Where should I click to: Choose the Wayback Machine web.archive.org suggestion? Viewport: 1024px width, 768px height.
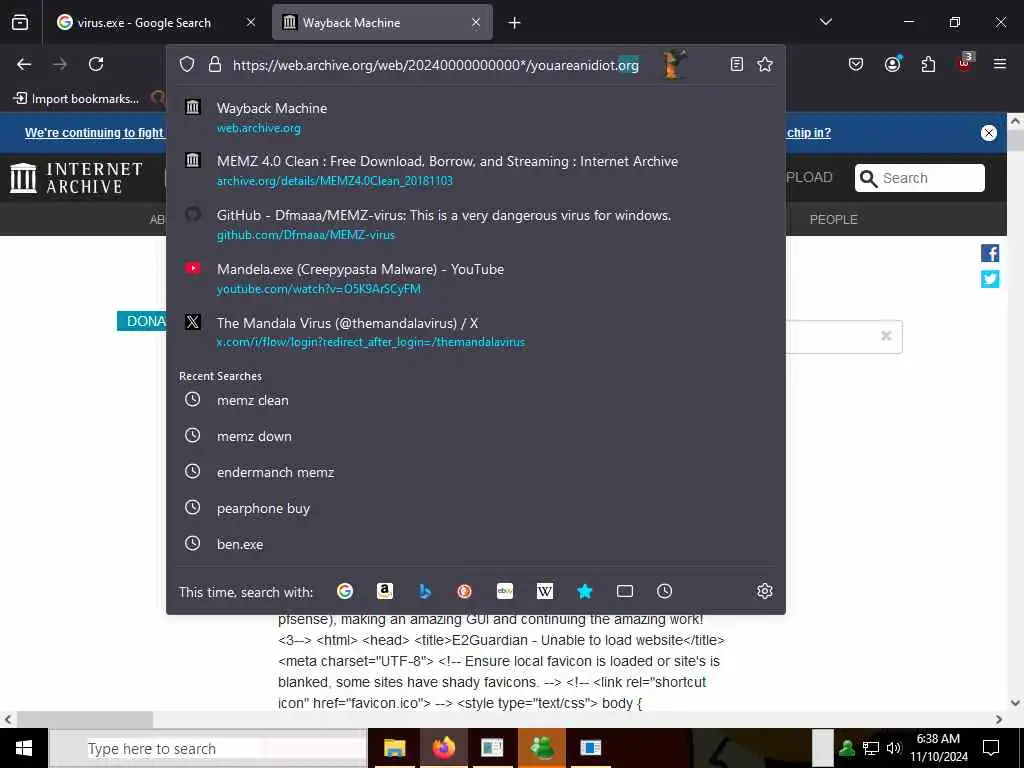click(x=475, y=118)
